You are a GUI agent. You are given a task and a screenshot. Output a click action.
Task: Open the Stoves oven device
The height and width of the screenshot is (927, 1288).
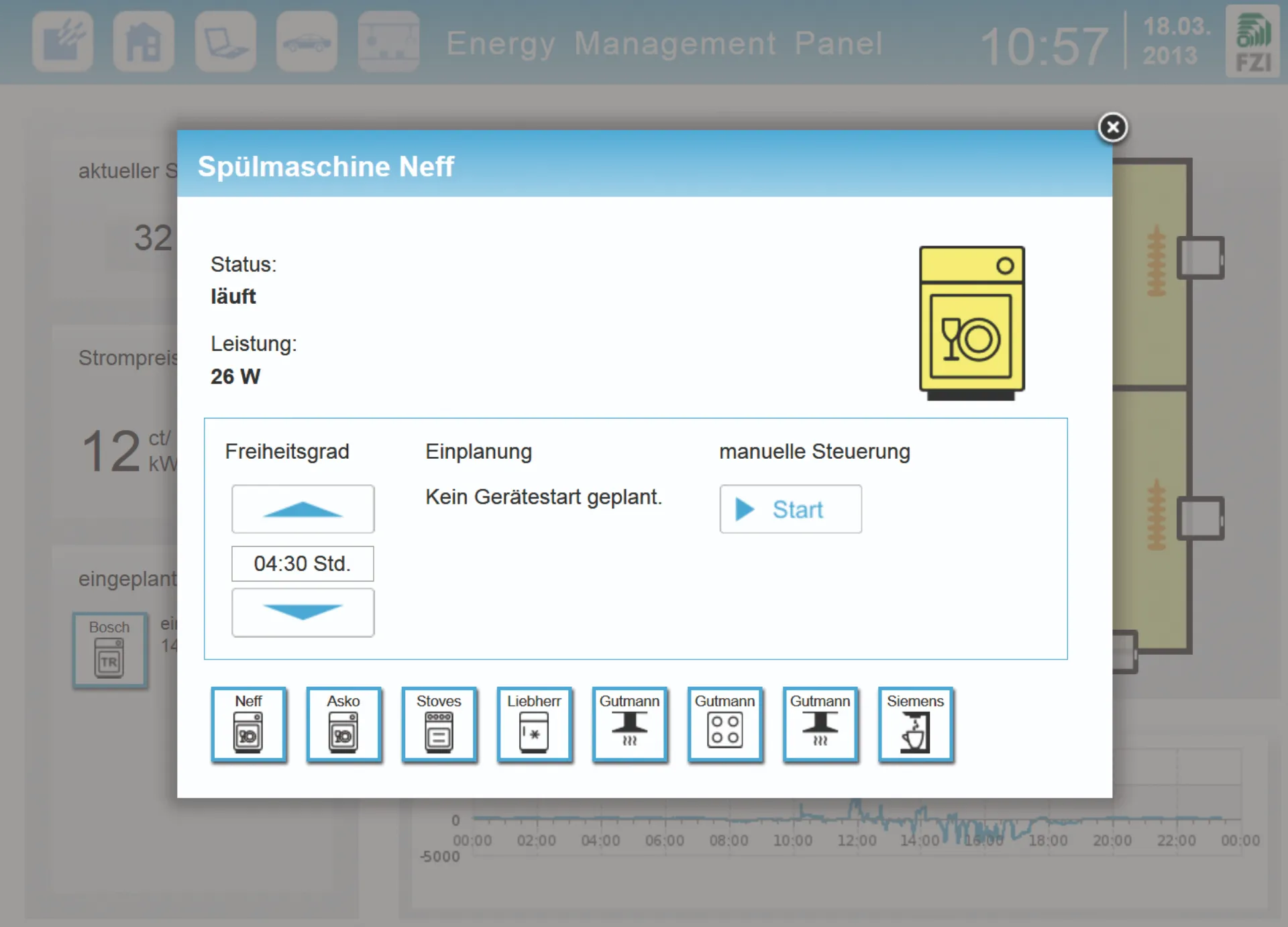tap(439, 724)
